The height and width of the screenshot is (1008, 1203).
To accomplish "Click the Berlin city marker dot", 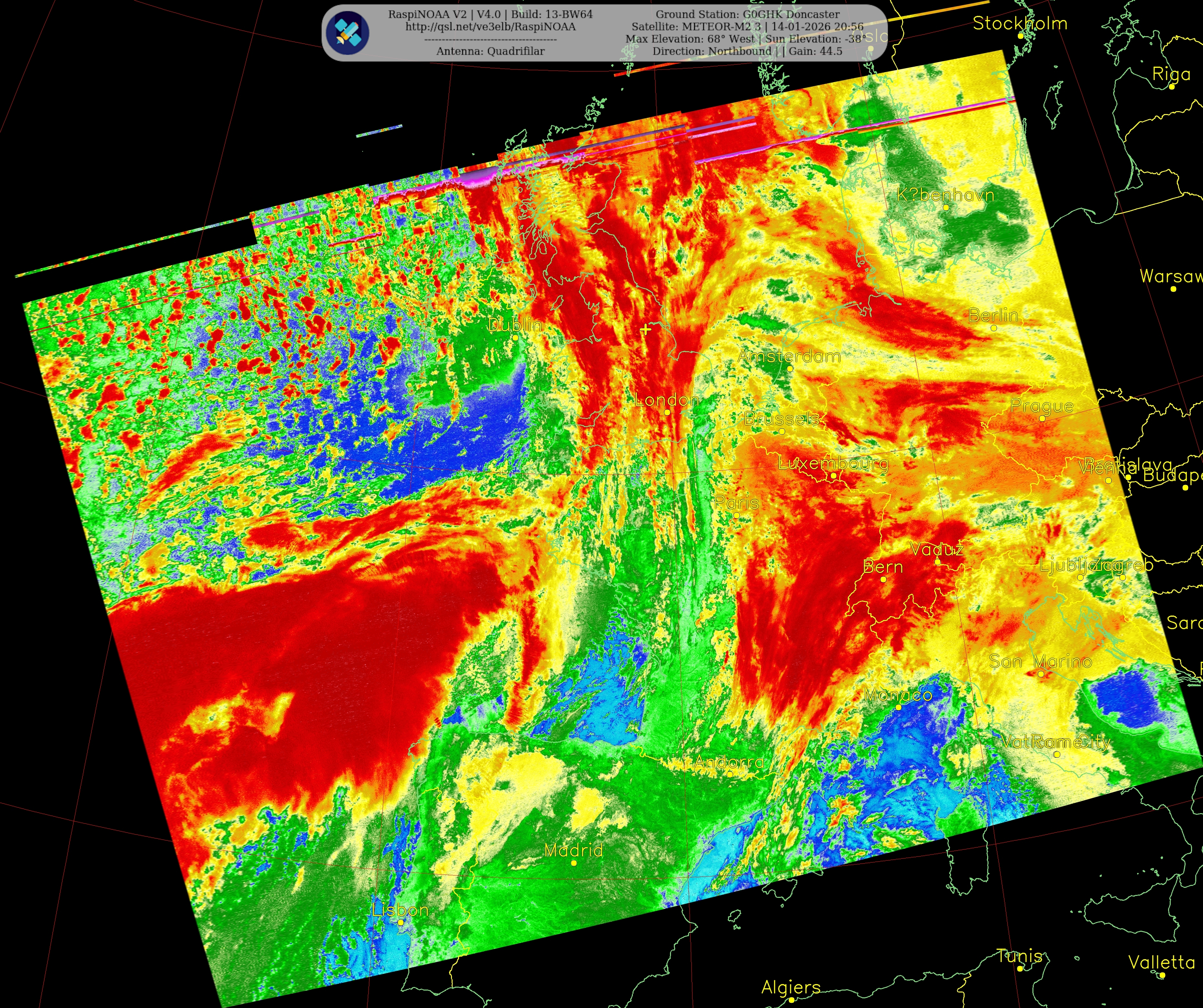I will 993,328.
